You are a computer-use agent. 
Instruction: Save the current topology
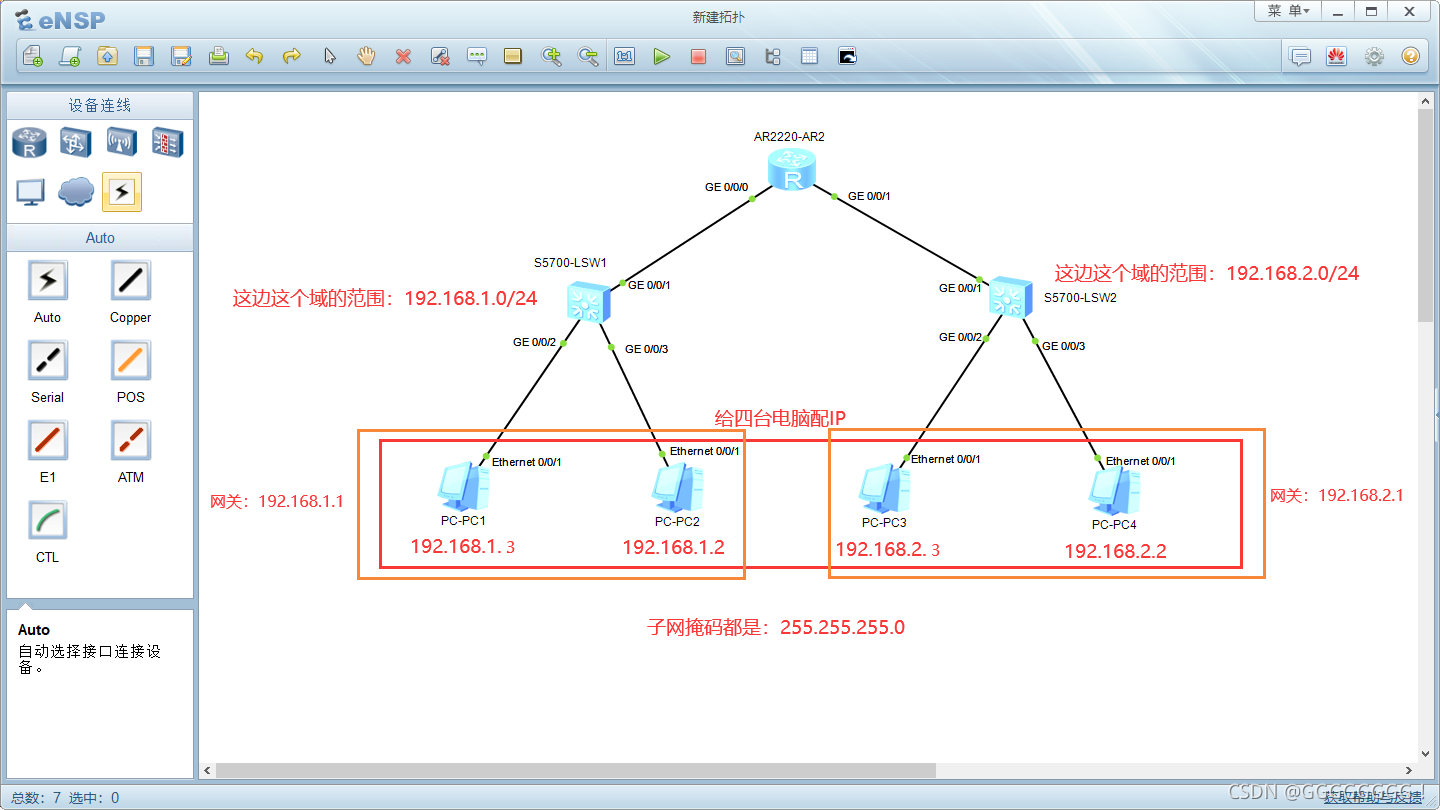coord(144,56)
